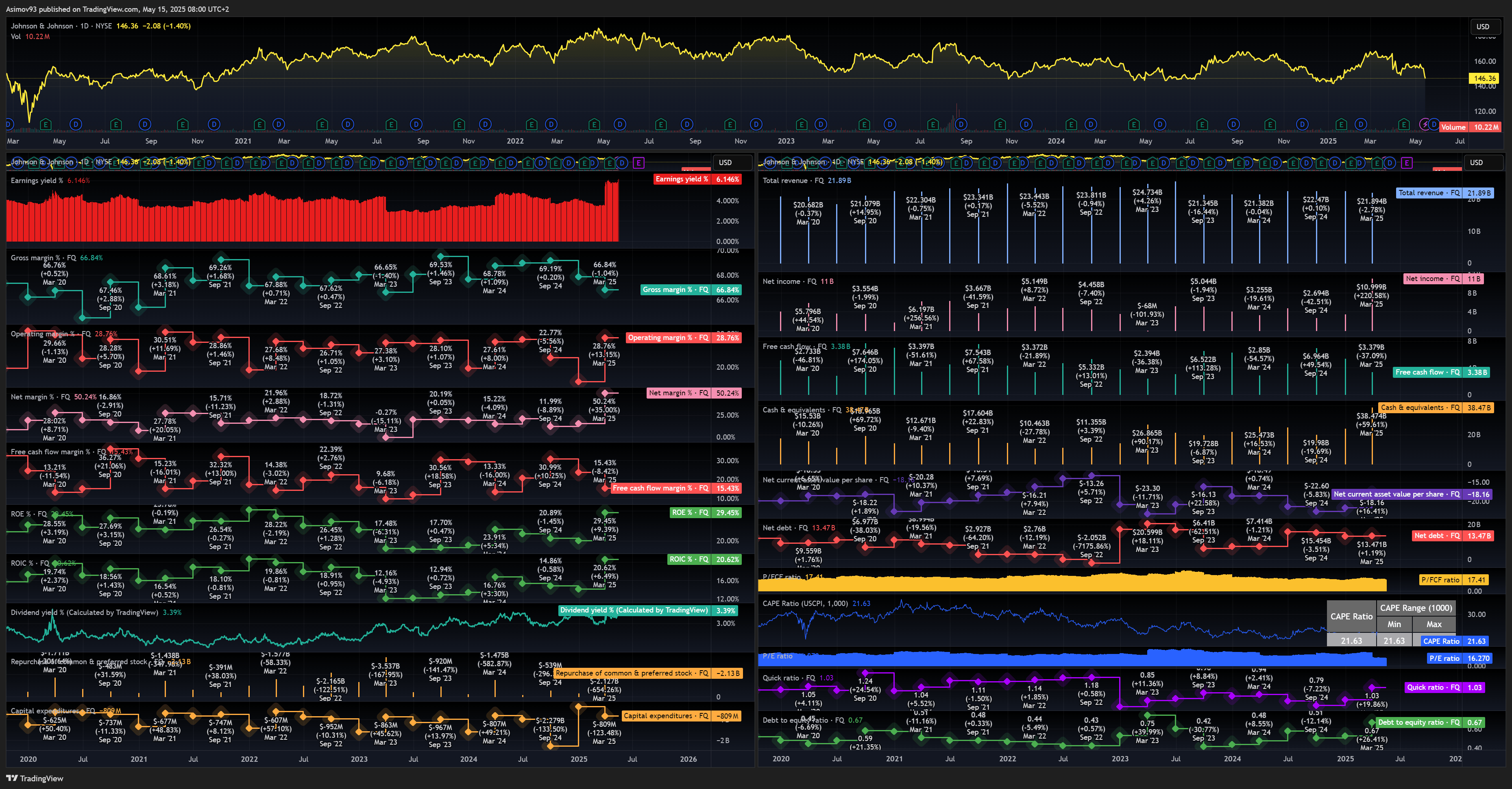Viewport: 1512px width, 789px height.
Task: Click the Max column header in the CAPE table
Action: [1434, 625]
